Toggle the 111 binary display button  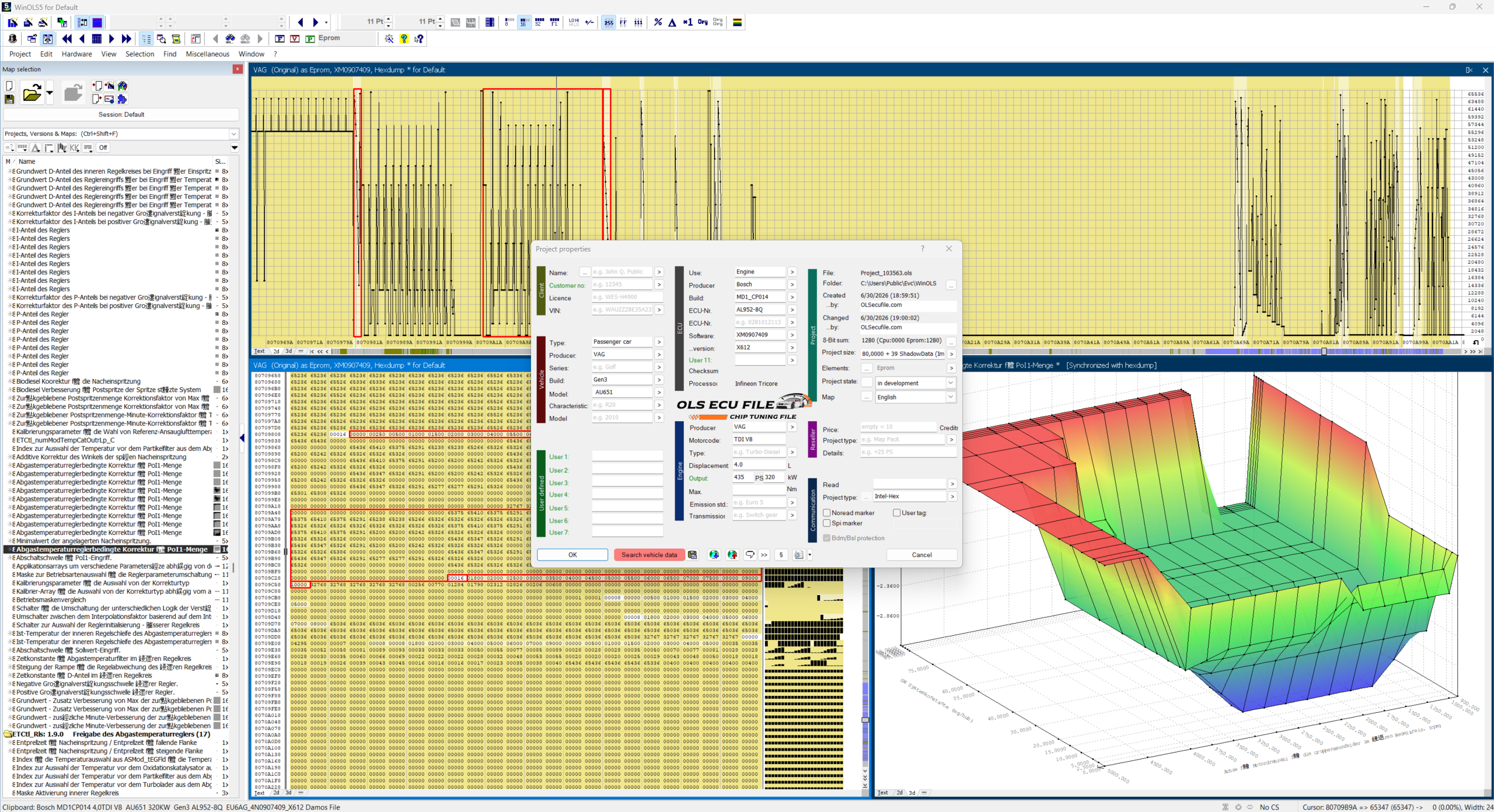pos(638,22)
